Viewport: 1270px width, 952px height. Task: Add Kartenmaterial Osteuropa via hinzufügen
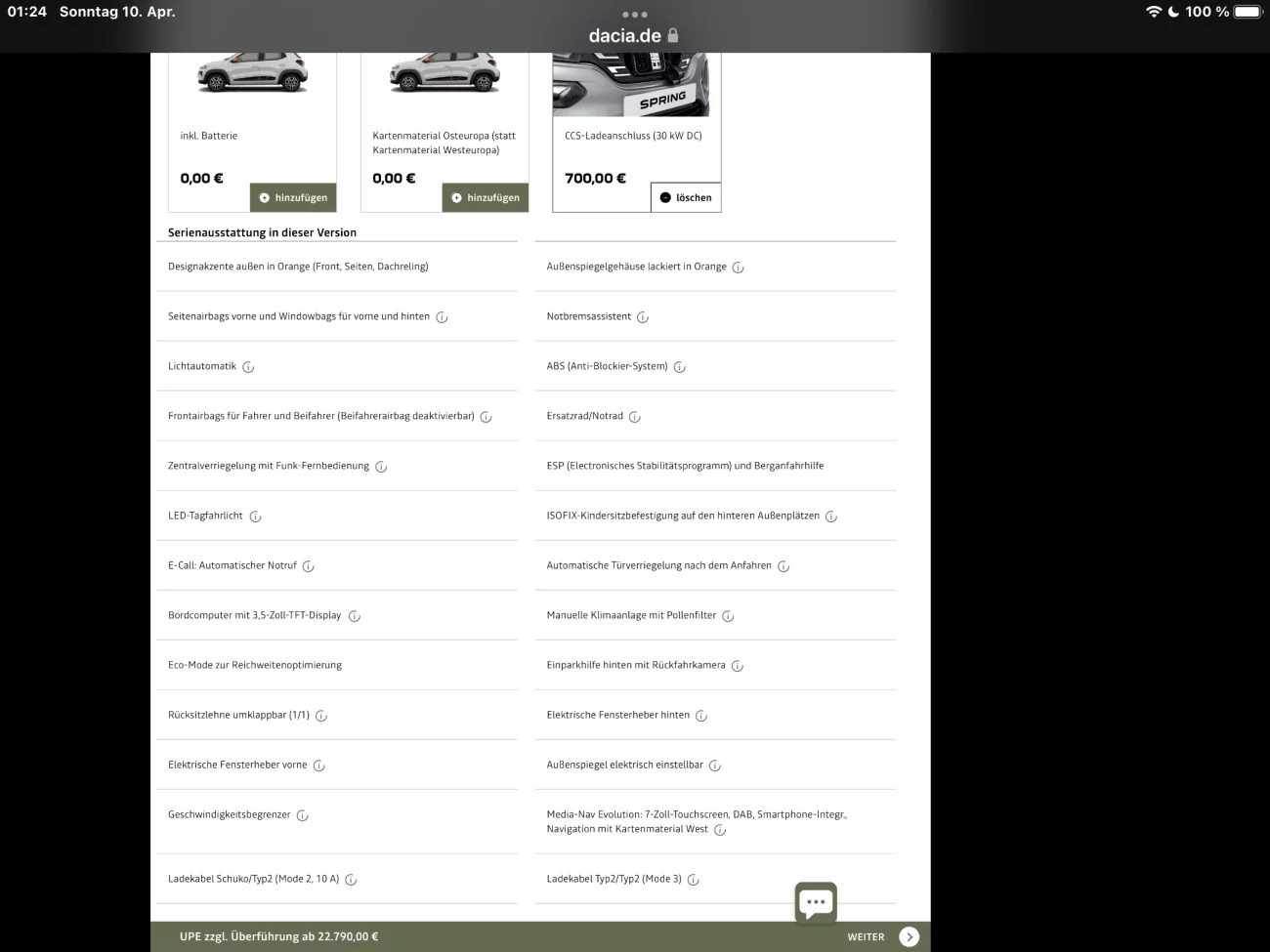point(486,197)
